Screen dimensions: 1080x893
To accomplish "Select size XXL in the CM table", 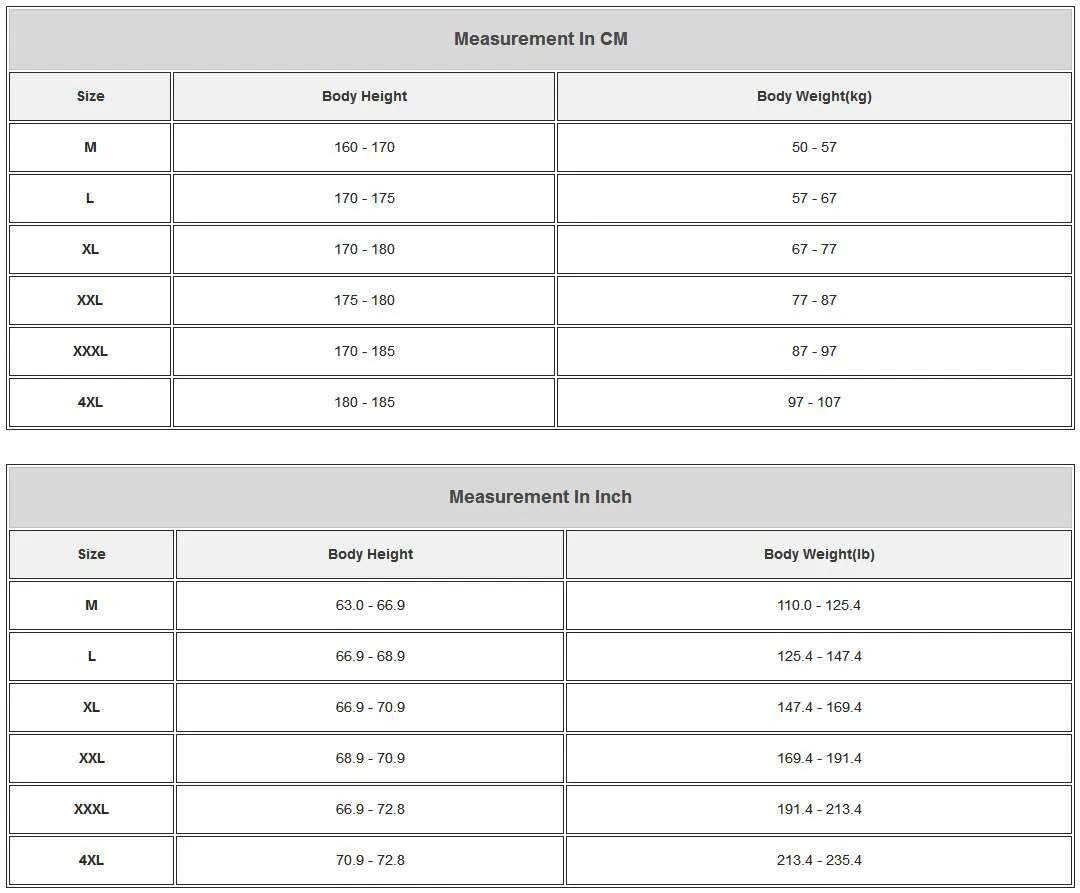I will [x=90, y=300].
